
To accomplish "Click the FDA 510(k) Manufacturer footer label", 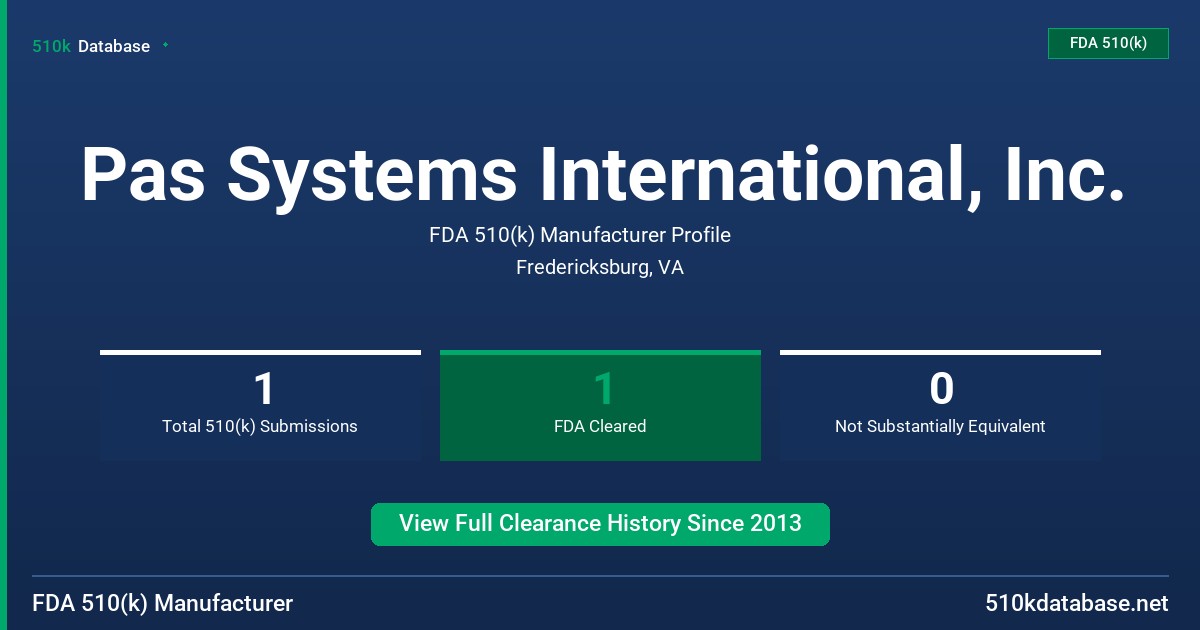I will click(163, 603).
